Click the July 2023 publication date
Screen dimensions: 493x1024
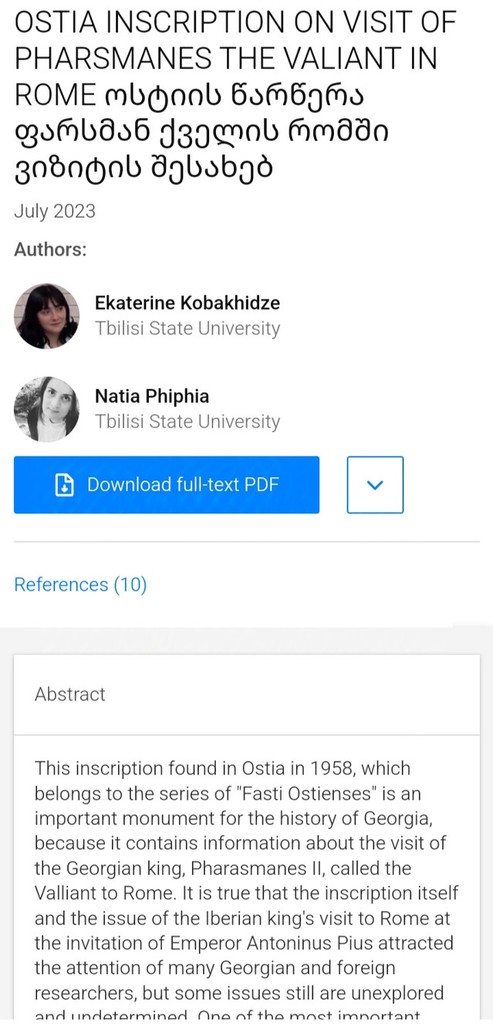point(55,212)
